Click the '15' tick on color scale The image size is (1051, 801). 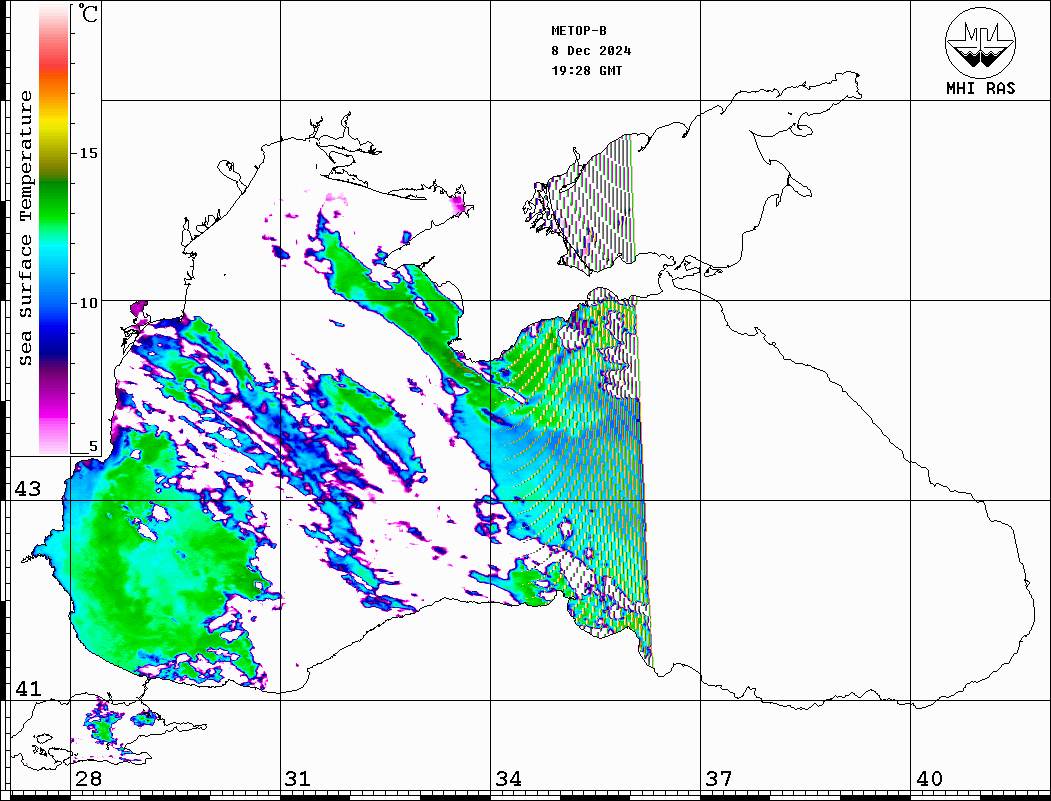click(x=88, y=153)
